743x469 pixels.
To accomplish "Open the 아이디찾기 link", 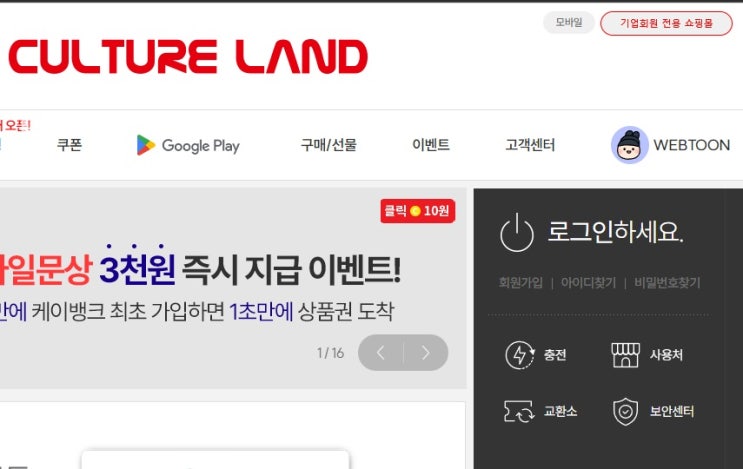I will tap(588, 283).
